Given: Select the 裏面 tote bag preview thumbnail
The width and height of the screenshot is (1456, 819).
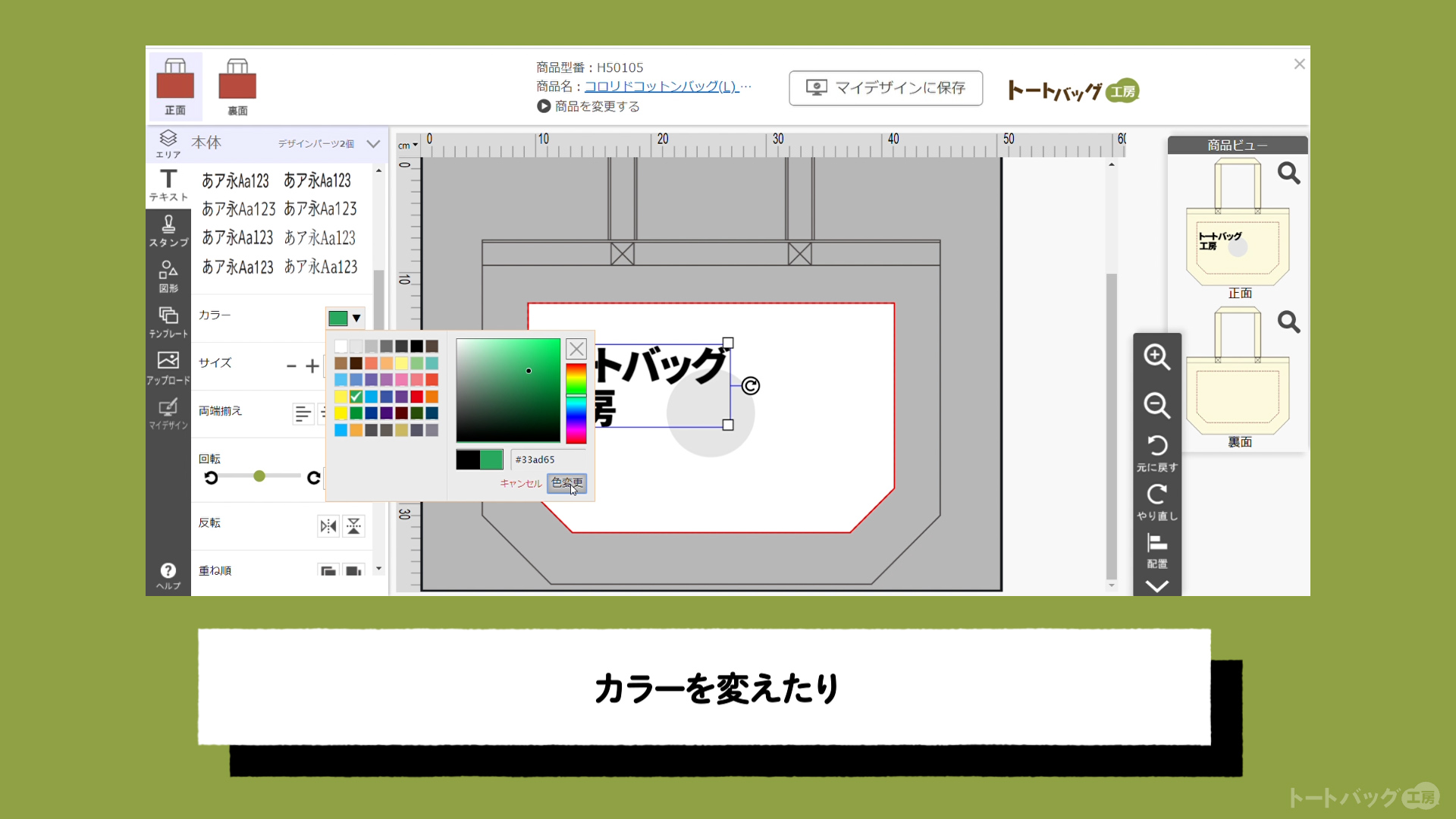Looking at the screenshot, I should pos(1238,371).
